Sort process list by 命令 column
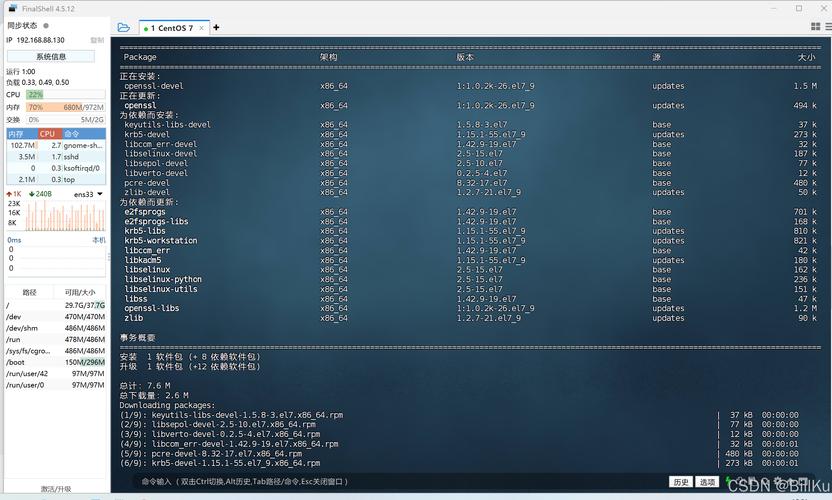This screenshot has width=832, height=500. [84, 134]
